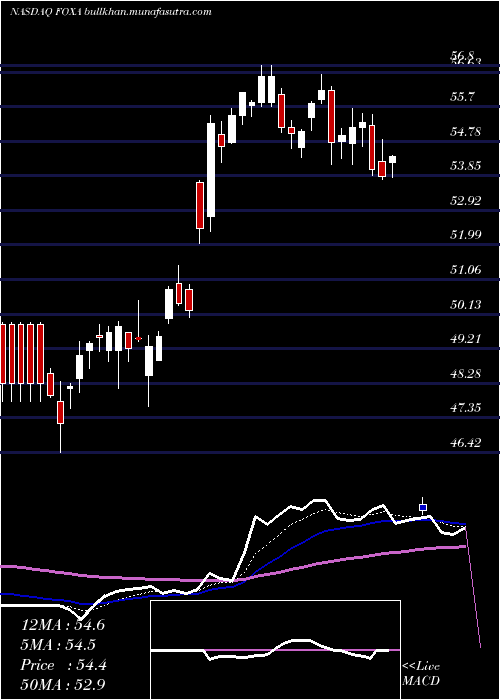Click the NASDAQ FOXA bullkhan.munafasutra.com title text
The height and width of the screenshot is (700, 500).
coord(111,12)
